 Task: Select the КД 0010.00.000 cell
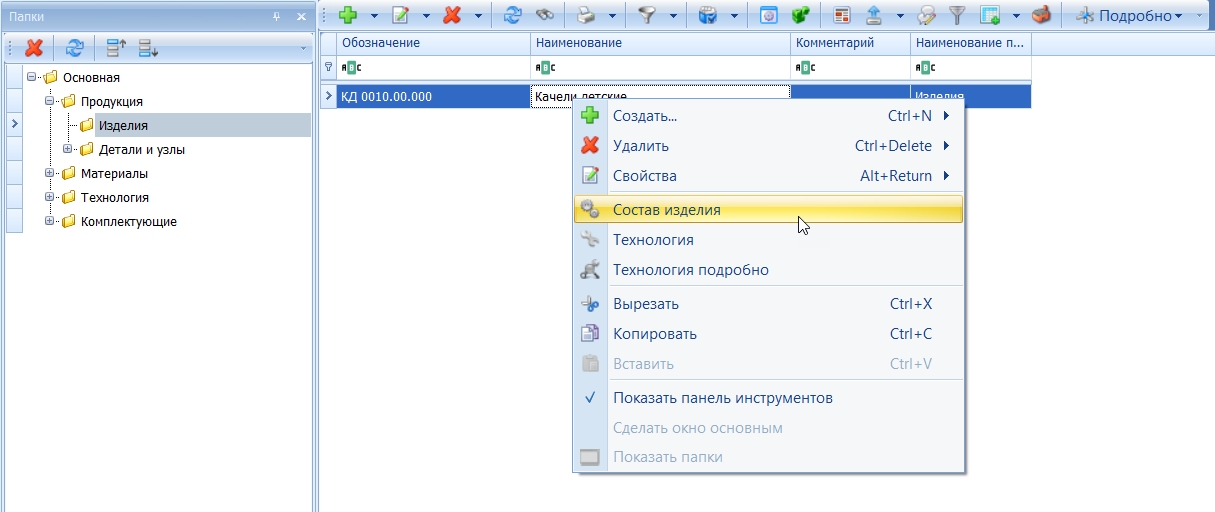coord(434,96)
